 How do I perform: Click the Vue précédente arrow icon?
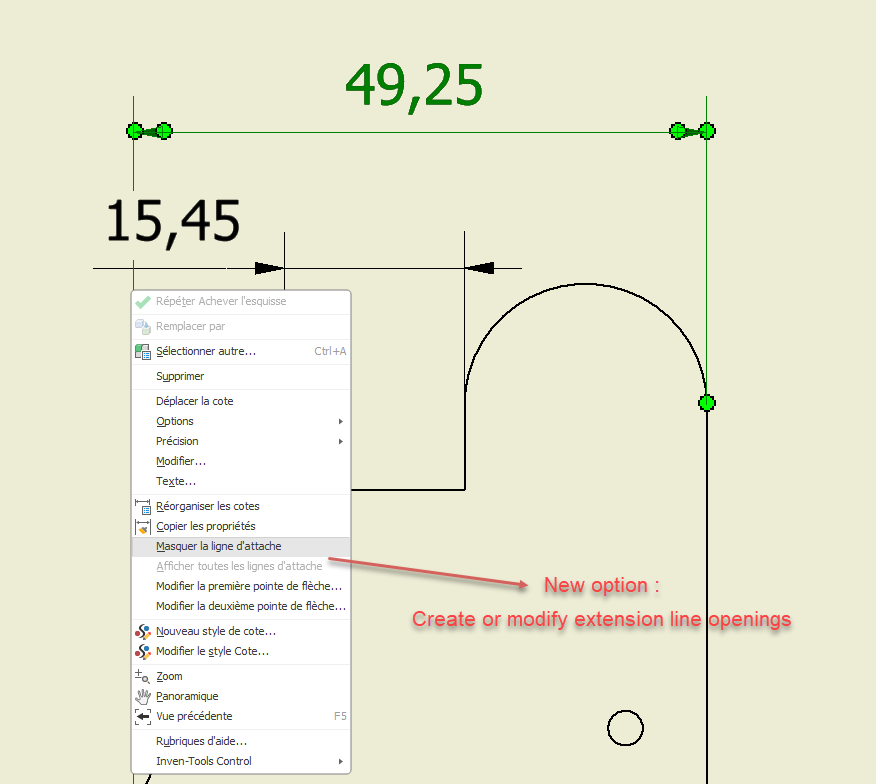[x=141, y=716]
